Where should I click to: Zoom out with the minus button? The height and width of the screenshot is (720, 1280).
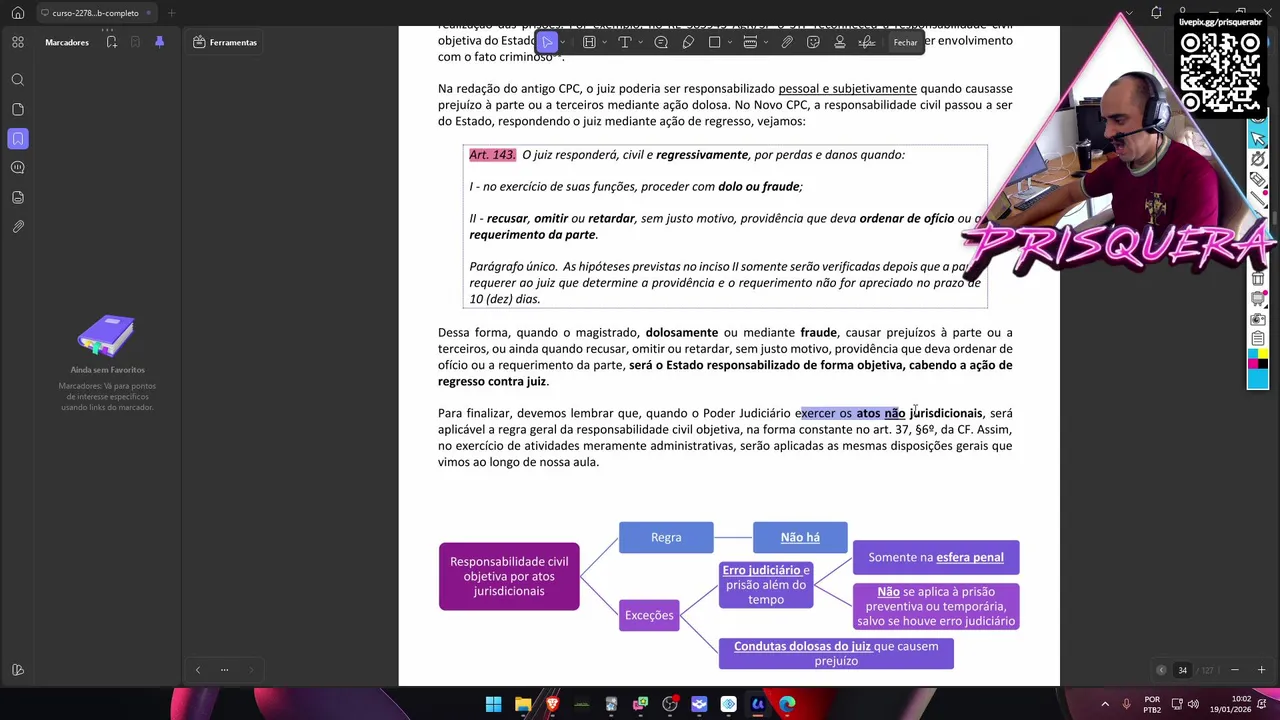1234,670
